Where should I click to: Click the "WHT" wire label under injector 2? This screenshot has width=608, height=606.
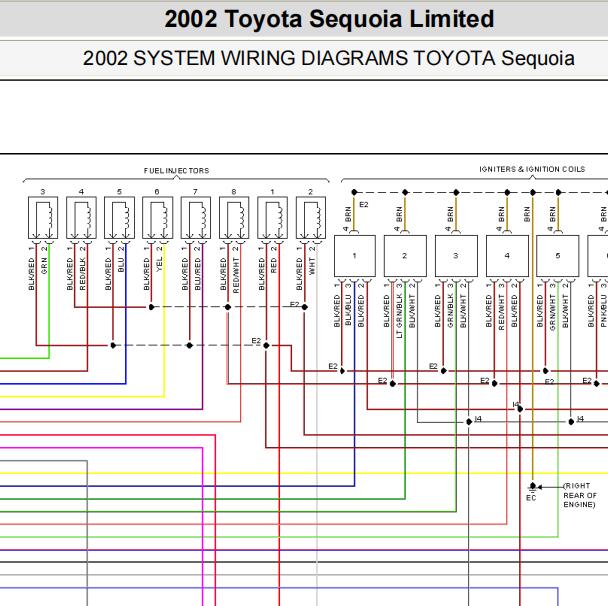click(x=312, y=266)
